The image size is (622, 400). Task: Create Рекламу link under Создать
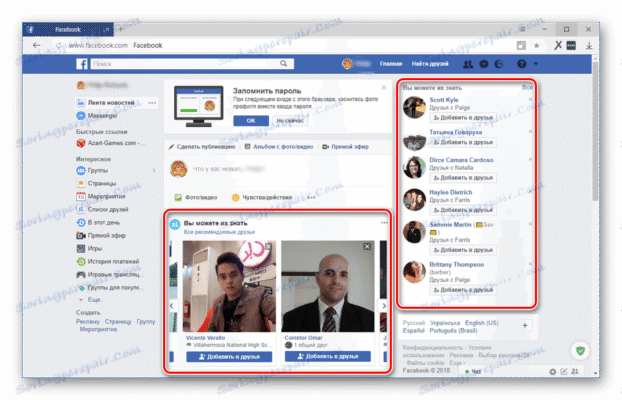(x=88, y=322)
